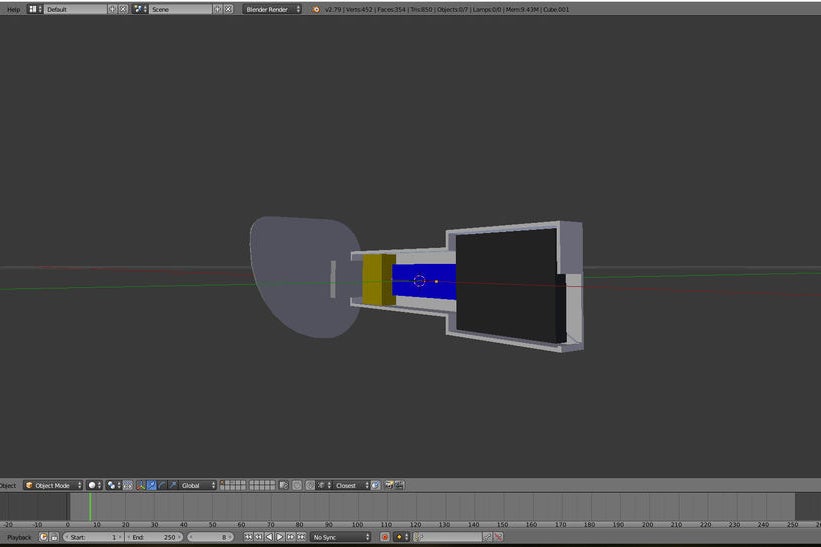The height and width of the screenshot is (547, 821).
Task: Click frame 100 on the timeline ruler
Action: pos(357,524)
